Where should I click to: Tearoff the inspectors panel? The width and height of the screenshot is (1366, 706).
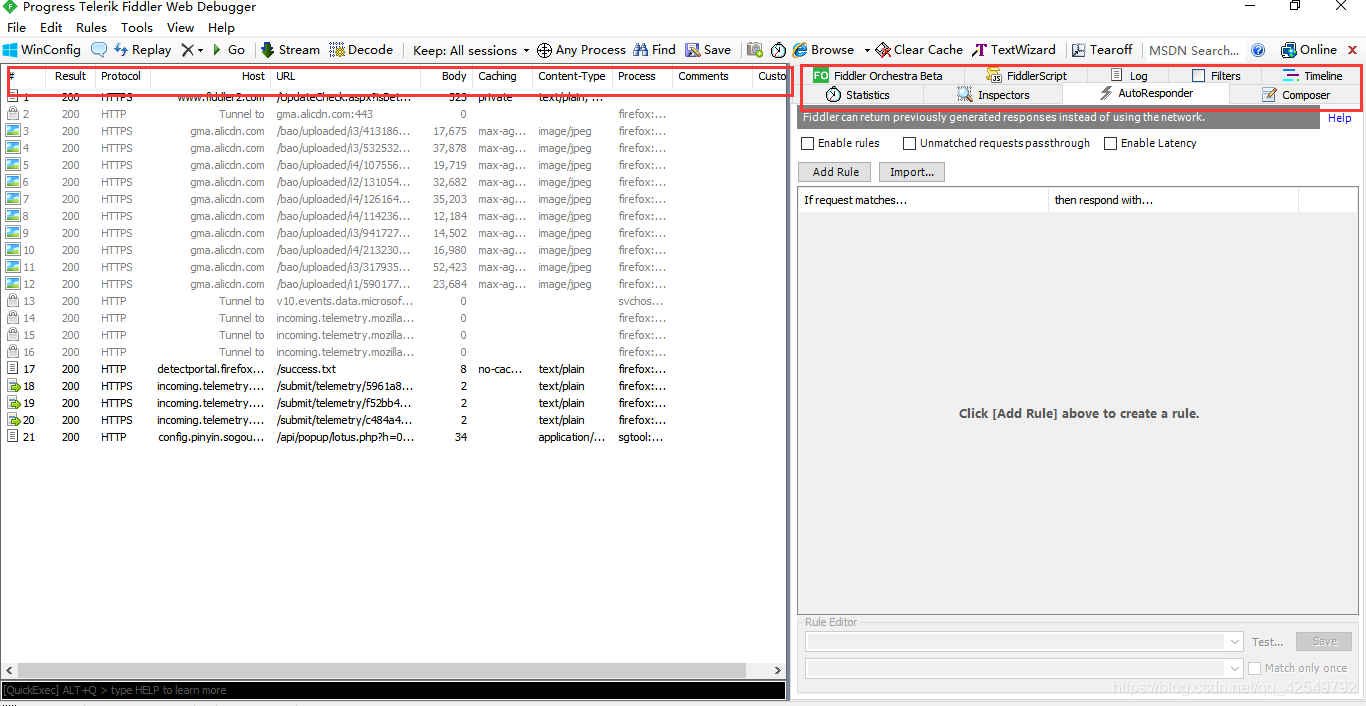(1102, 50)
